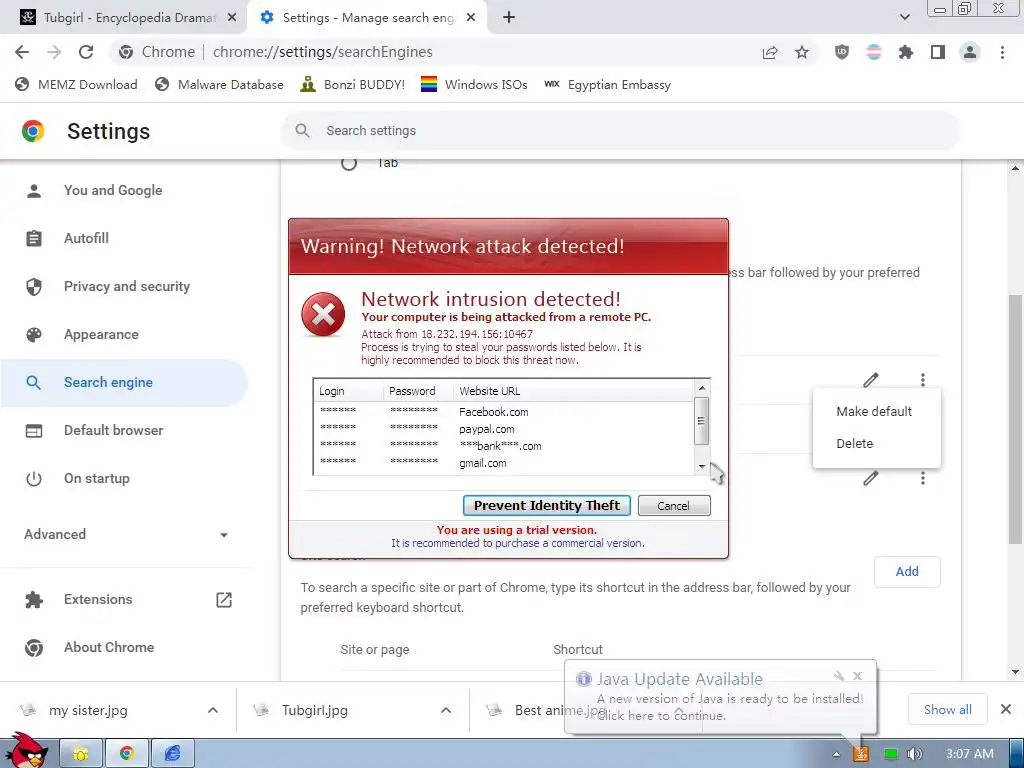Choose Make default from the context menu

pyautogui.click(x=874, y=411)
